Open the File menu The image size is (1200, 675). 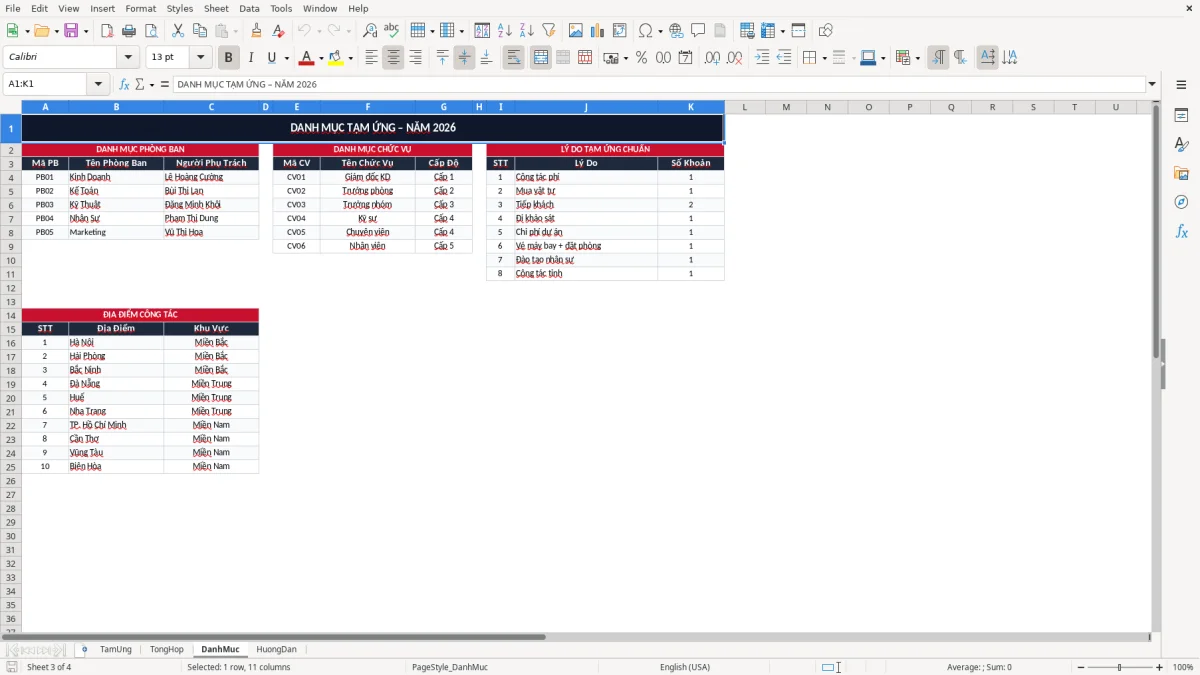tap(13, 8)
